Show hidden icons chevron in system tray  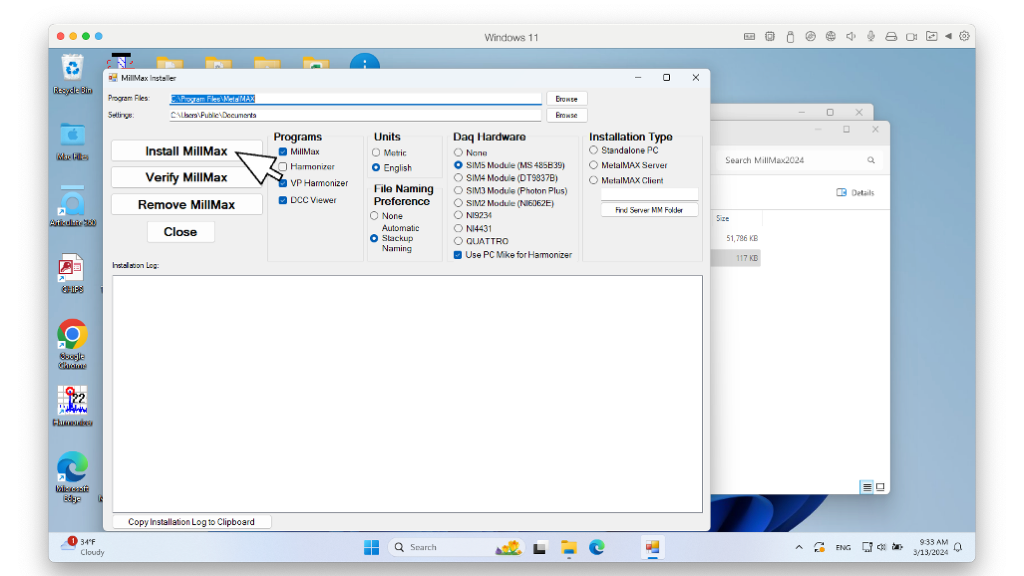[x=799, y=547]
